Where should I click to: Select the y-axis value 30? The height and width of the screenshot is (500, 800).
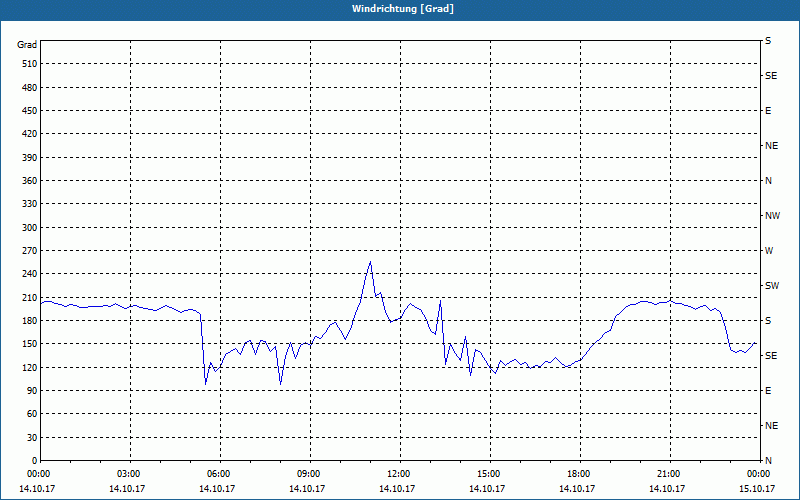(32, 438)
